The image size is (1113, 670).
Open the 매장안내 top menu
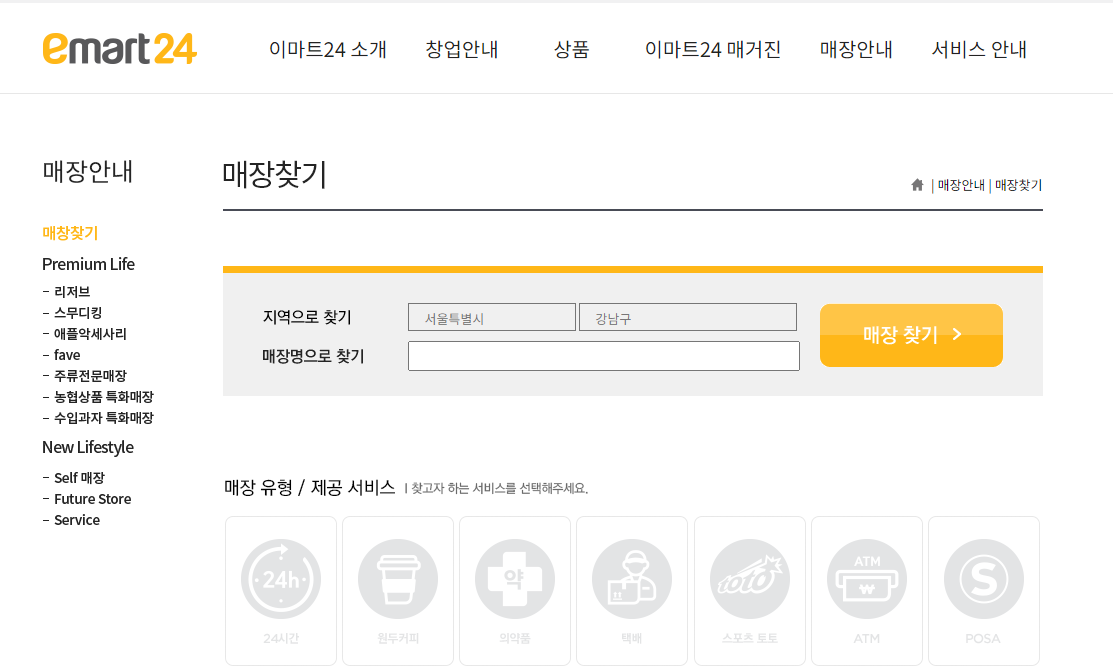(x=856, y=50)
